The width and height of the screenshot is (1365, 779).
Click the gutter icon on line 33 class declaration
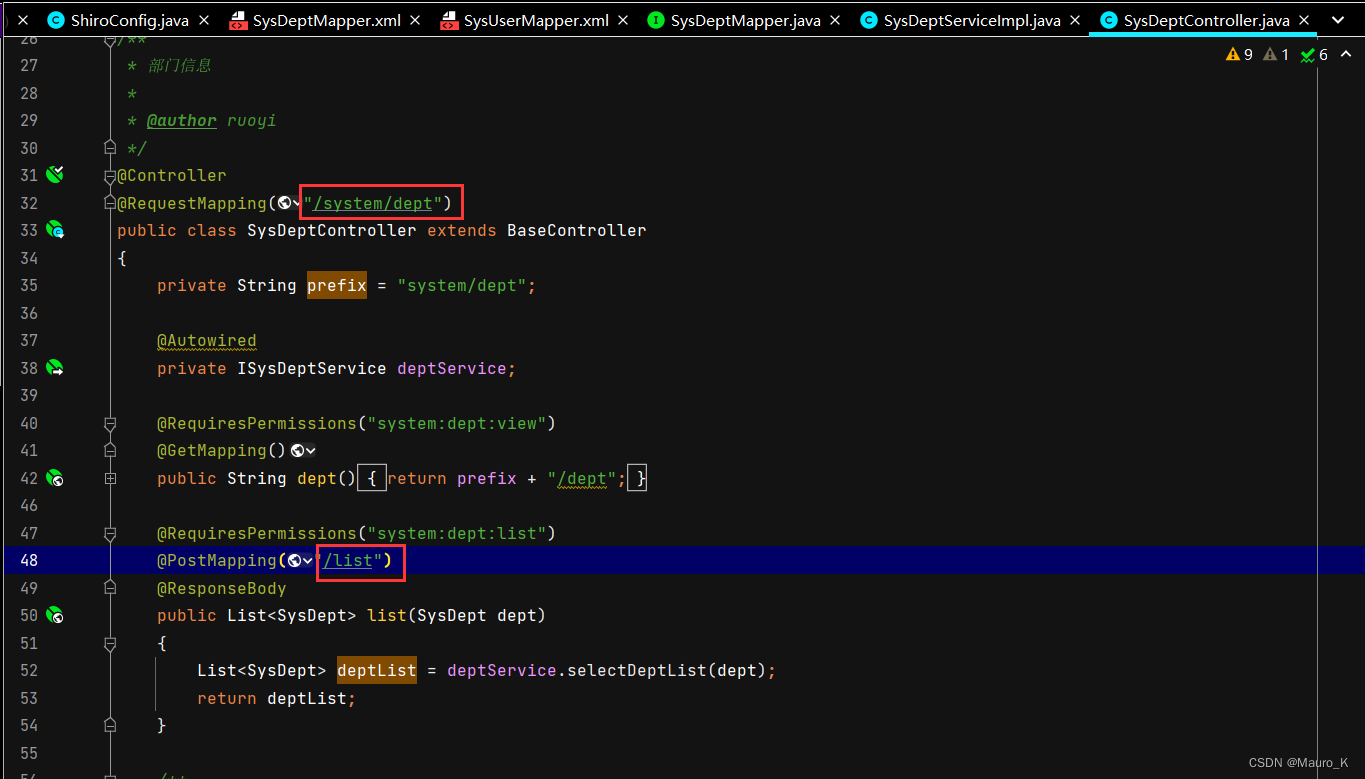click(x=55, y=230)
